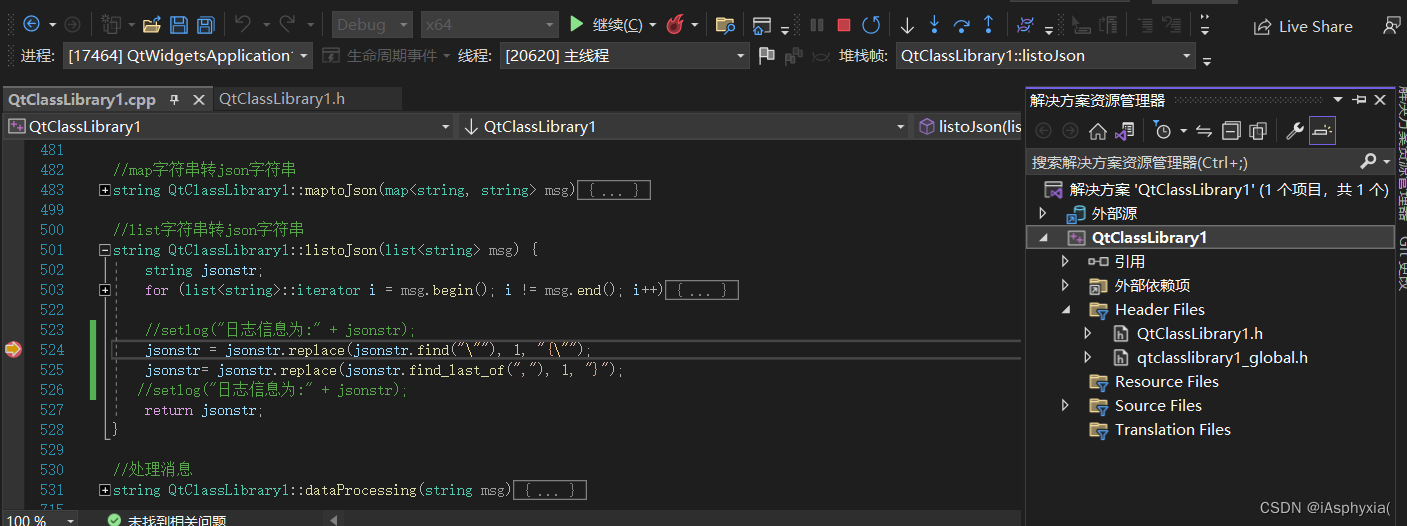Open the member dropdown showing listoJson
This screenshot has height=526, width=1407.
click(x=968, y=126)
